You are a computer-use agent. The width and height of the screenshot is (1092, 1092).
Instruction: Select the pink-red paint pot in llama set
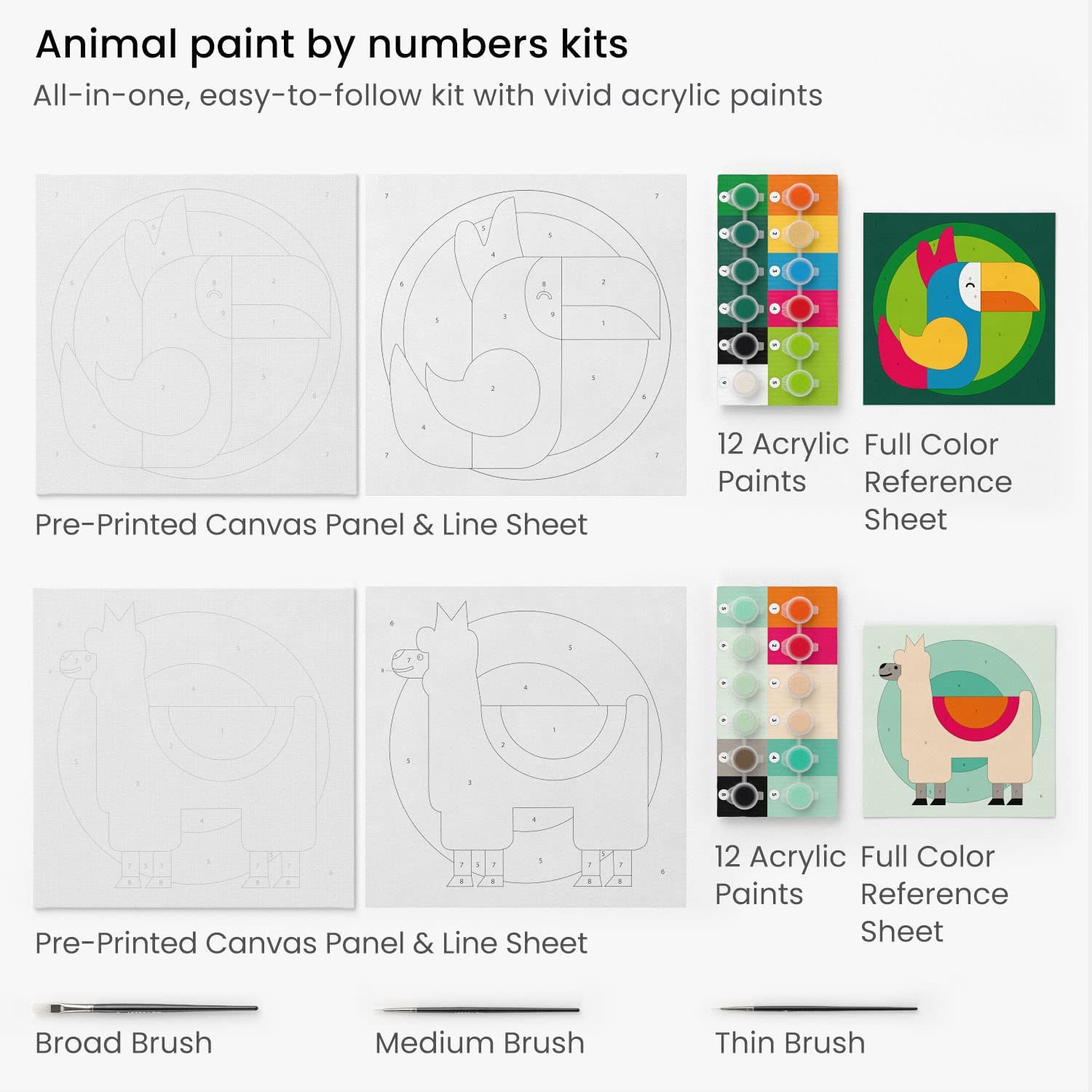point(799,646)
